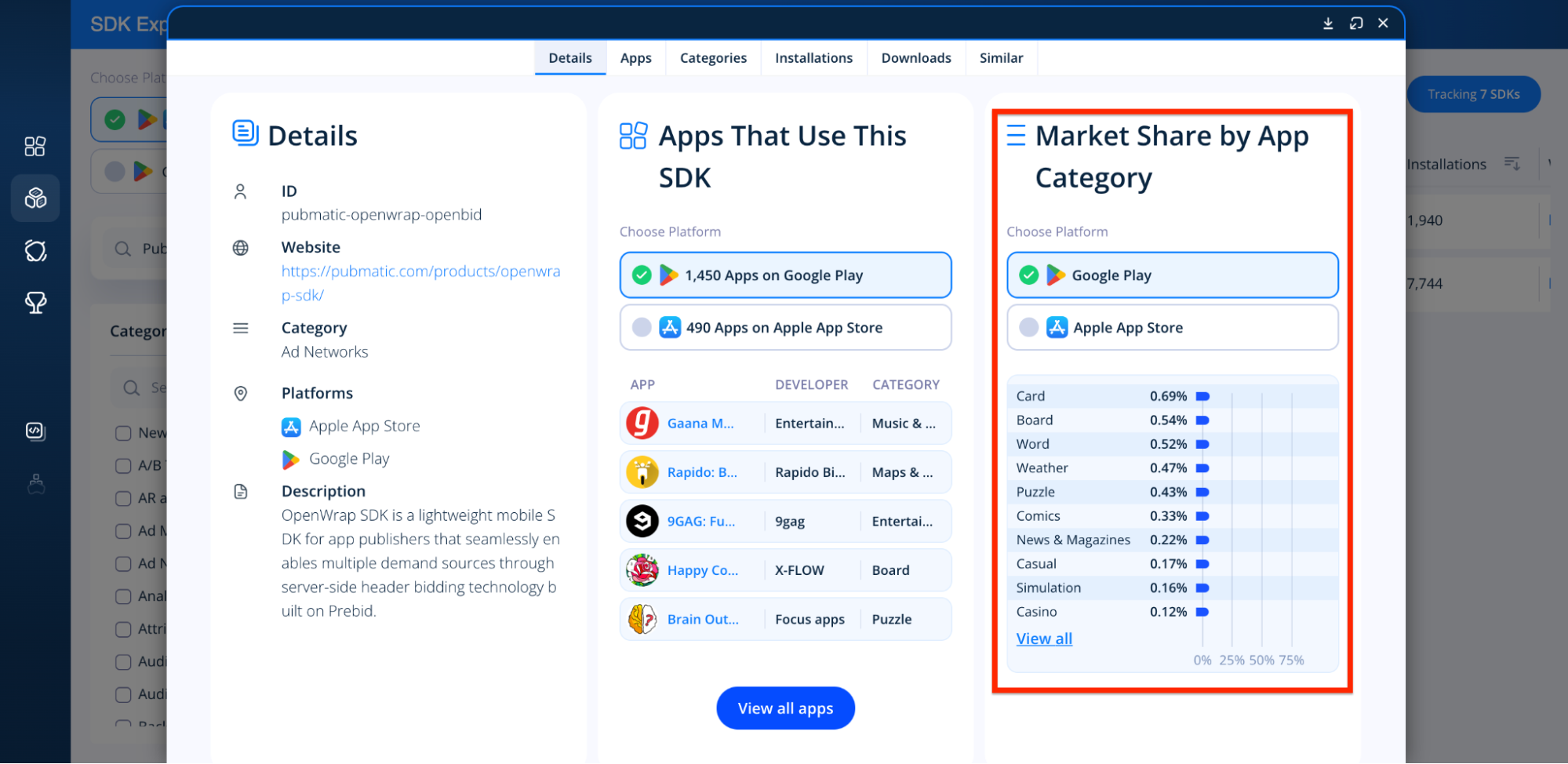Download the SDK details from the dialog header
Viewport: 1568px width, 764px height.
coord(1328,24)
